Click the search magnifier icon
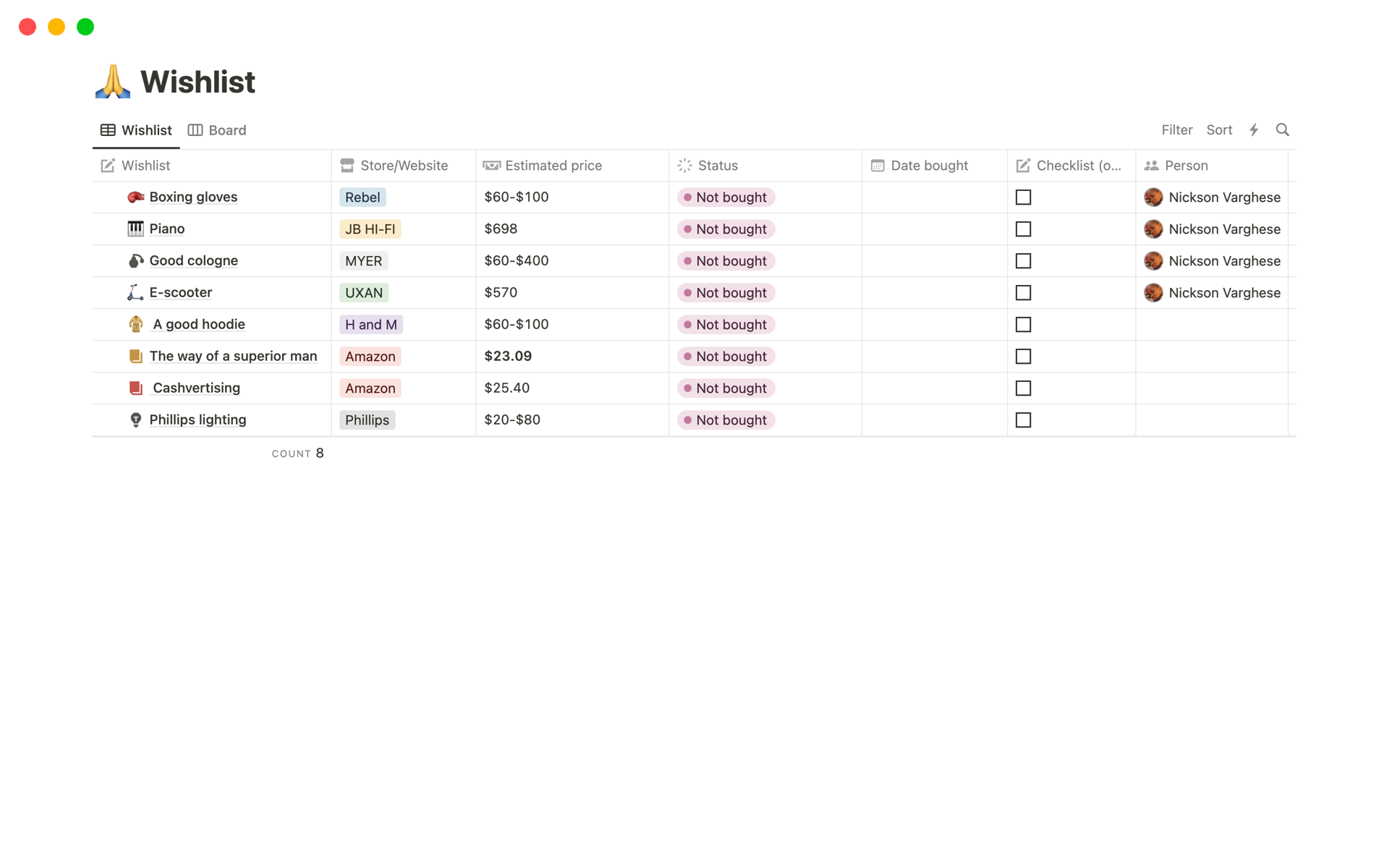The width and height of the screenshot is (1389, 868). coord(1282,130)
